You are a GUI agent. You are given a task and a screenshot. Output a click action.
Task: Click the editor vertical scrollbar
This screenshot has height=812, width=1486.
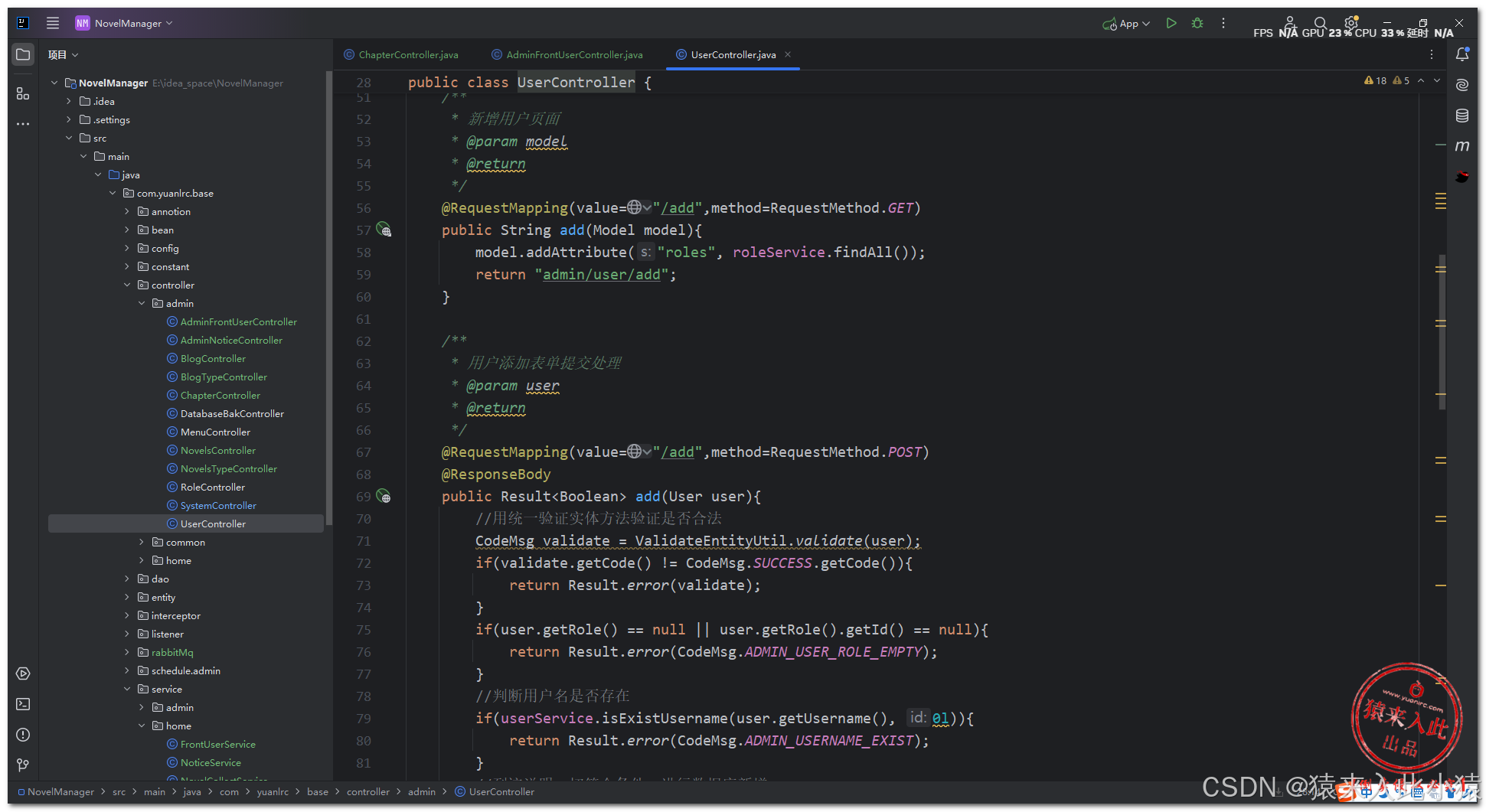point(1442,331)
